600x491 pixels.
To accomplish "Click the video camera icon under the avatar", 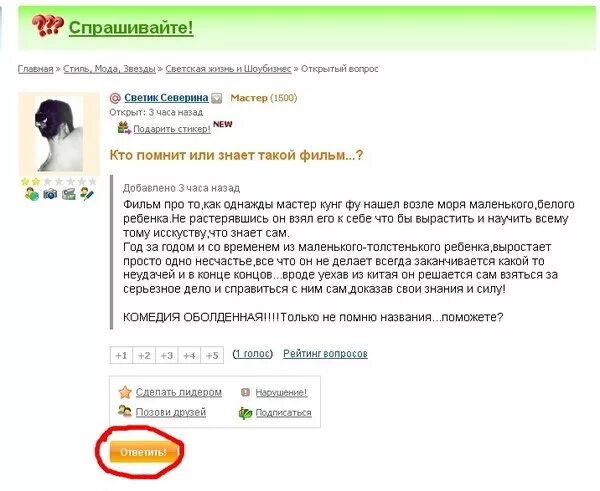I will [69, 194].
